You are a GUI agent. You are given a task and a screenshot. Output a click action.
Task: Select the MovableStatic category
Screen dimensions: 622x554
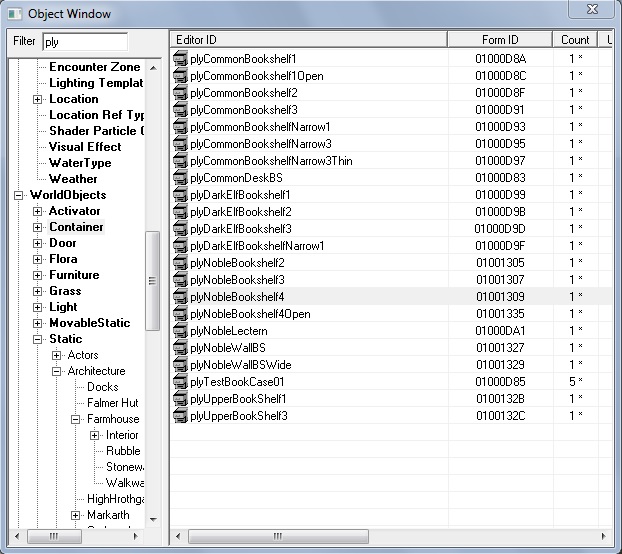pyautogui.click(x=89, y=323)
